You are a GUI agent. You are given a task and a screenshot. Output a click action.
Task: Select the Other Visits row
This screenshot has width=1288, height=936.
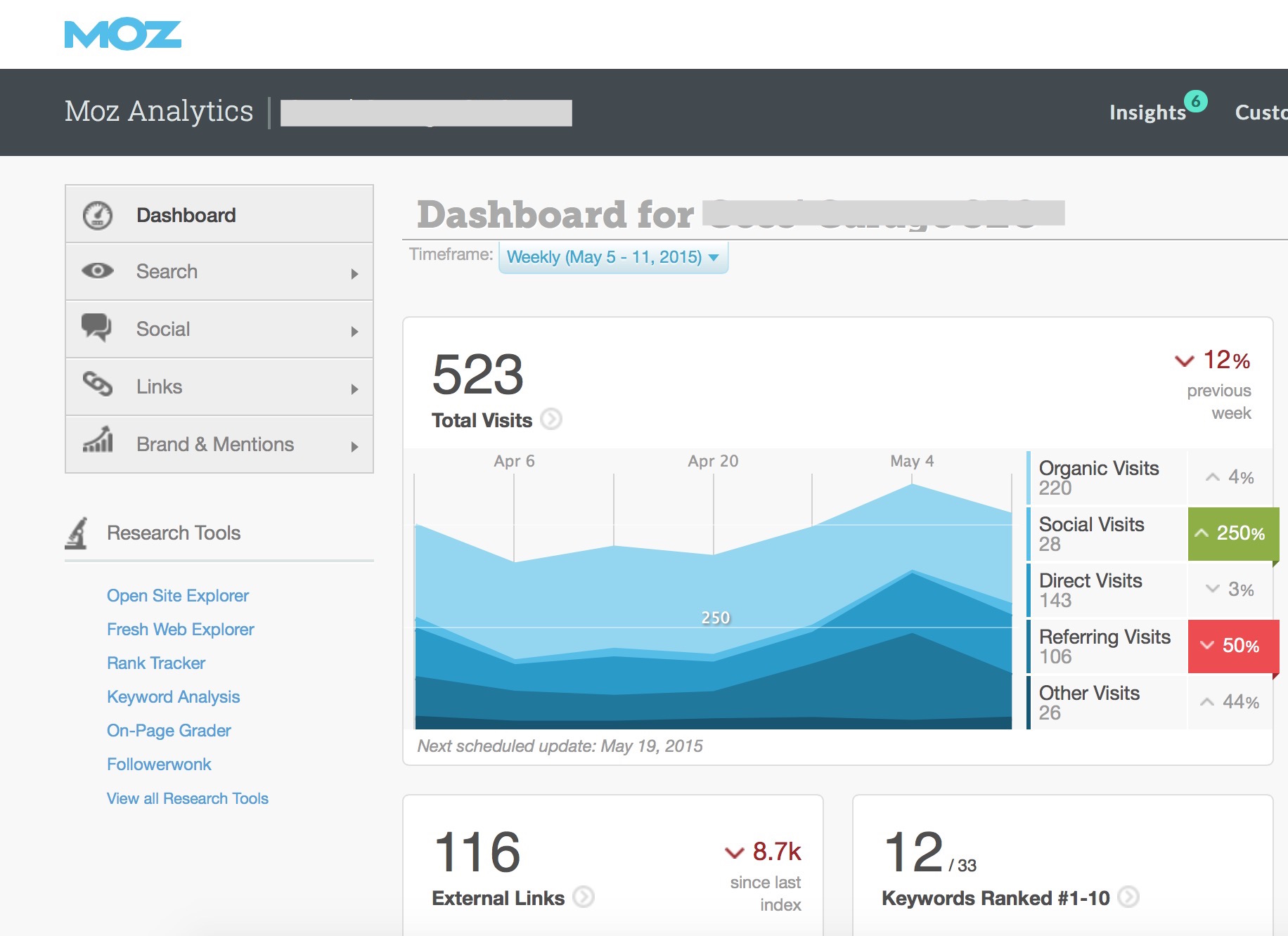[1149, 702]
